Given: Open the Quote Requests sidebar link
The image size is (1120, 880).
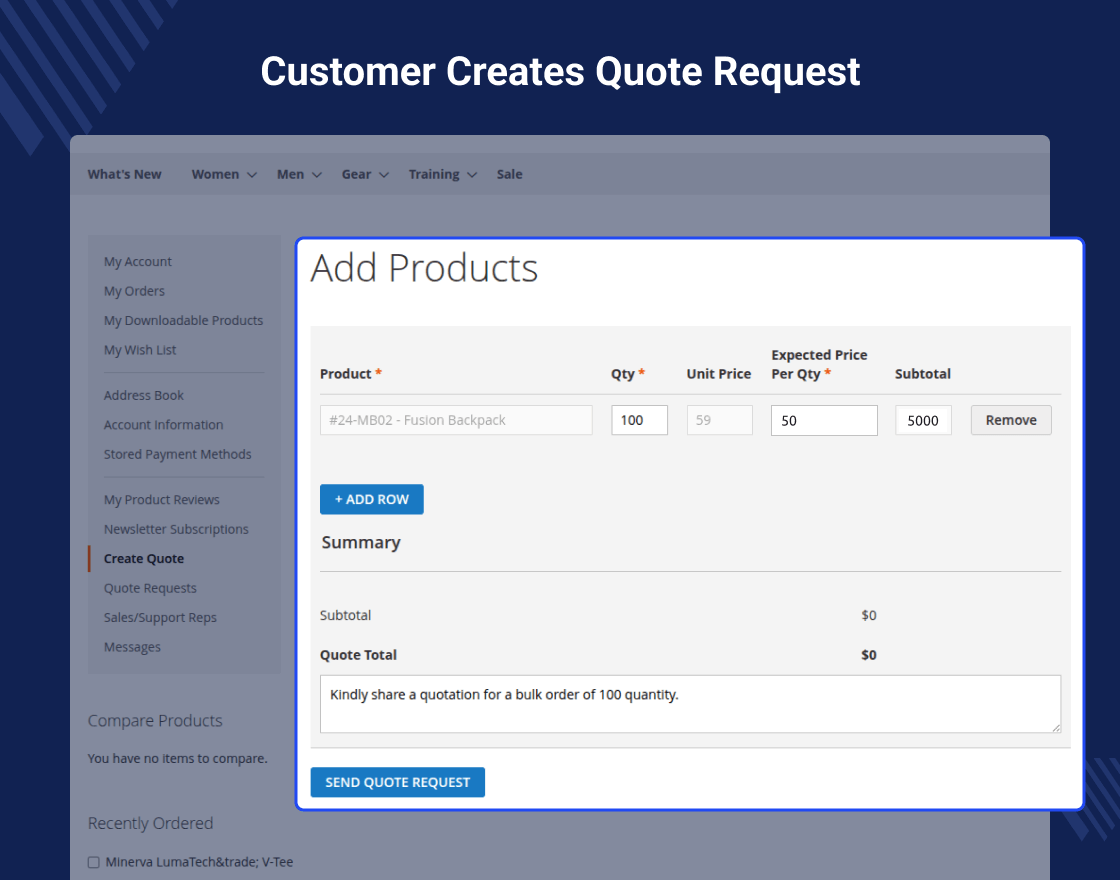Looking at the screenshot, I should (150, 588).
